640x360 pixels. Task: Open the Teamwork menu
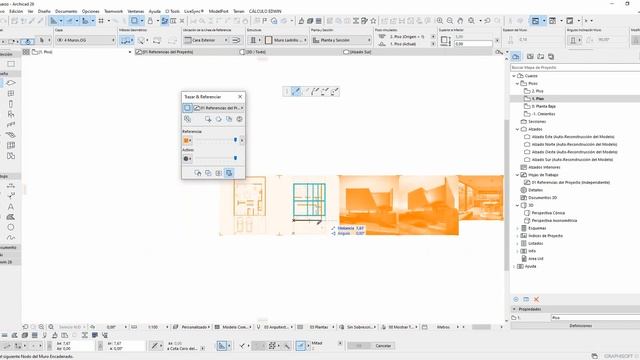[x=113, y=11]
